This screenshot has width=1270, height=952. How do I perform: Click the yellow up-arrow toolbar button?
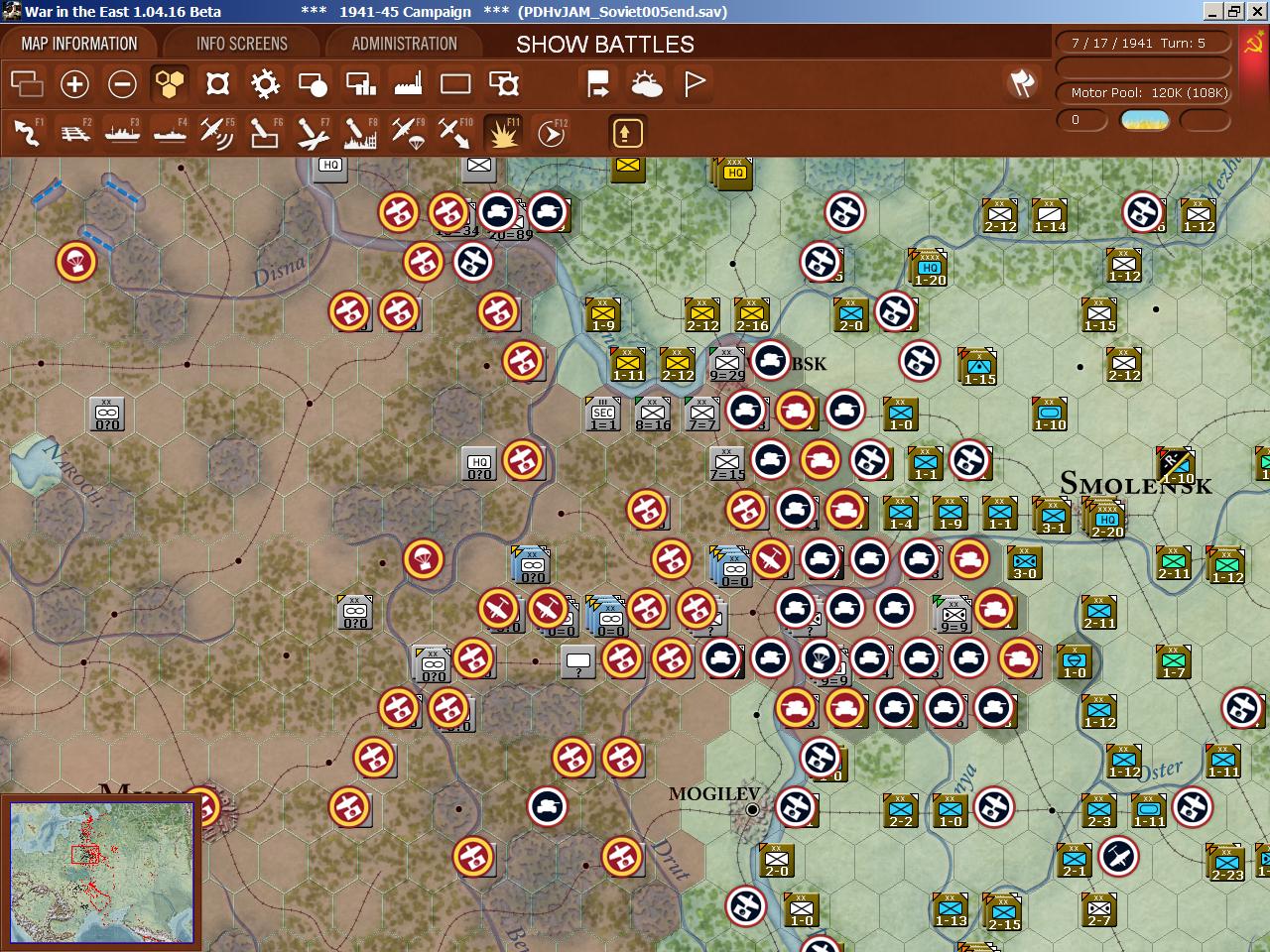point(627,133)
